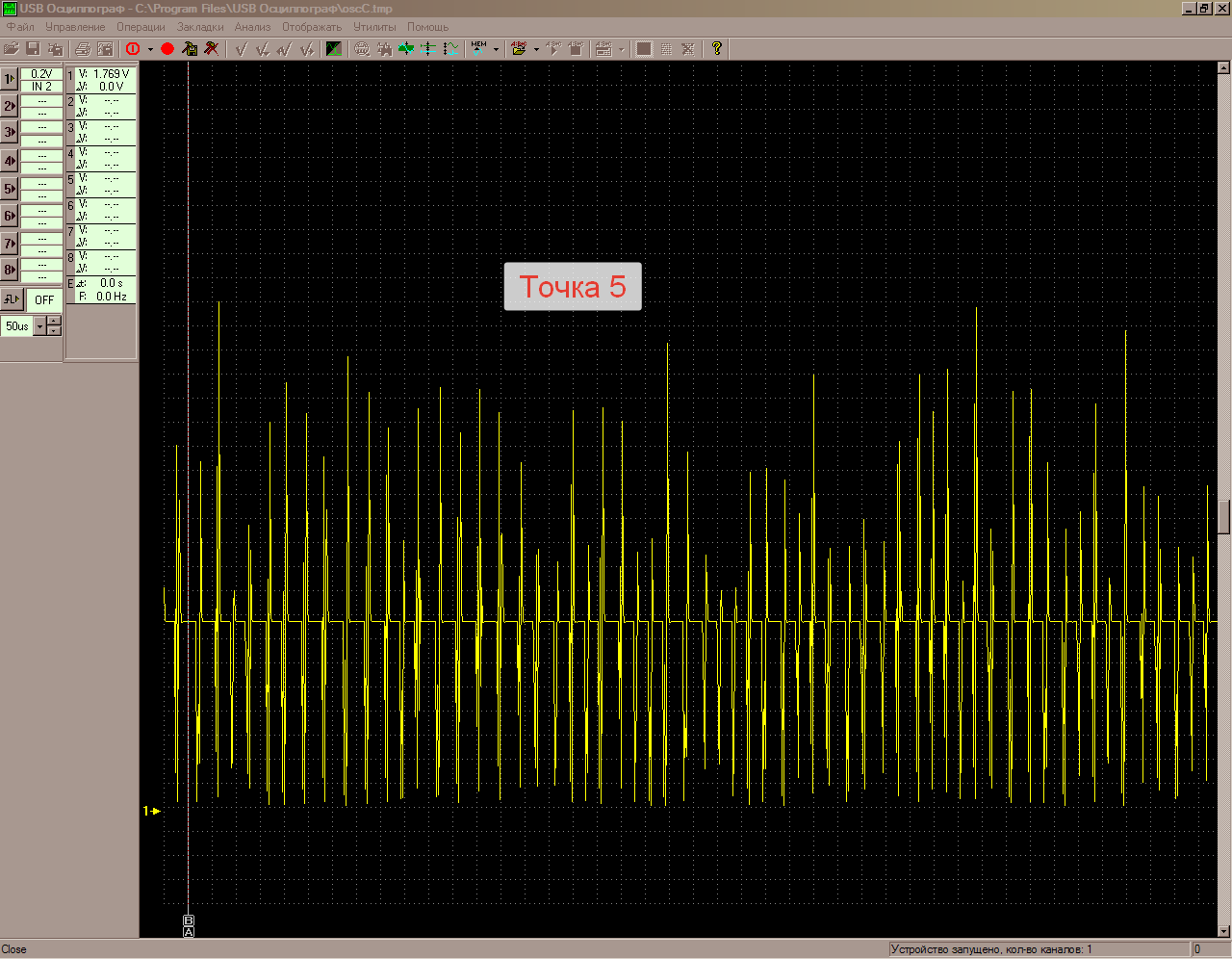
Task: Click the trigger edge button
Action: pos(12,299)
